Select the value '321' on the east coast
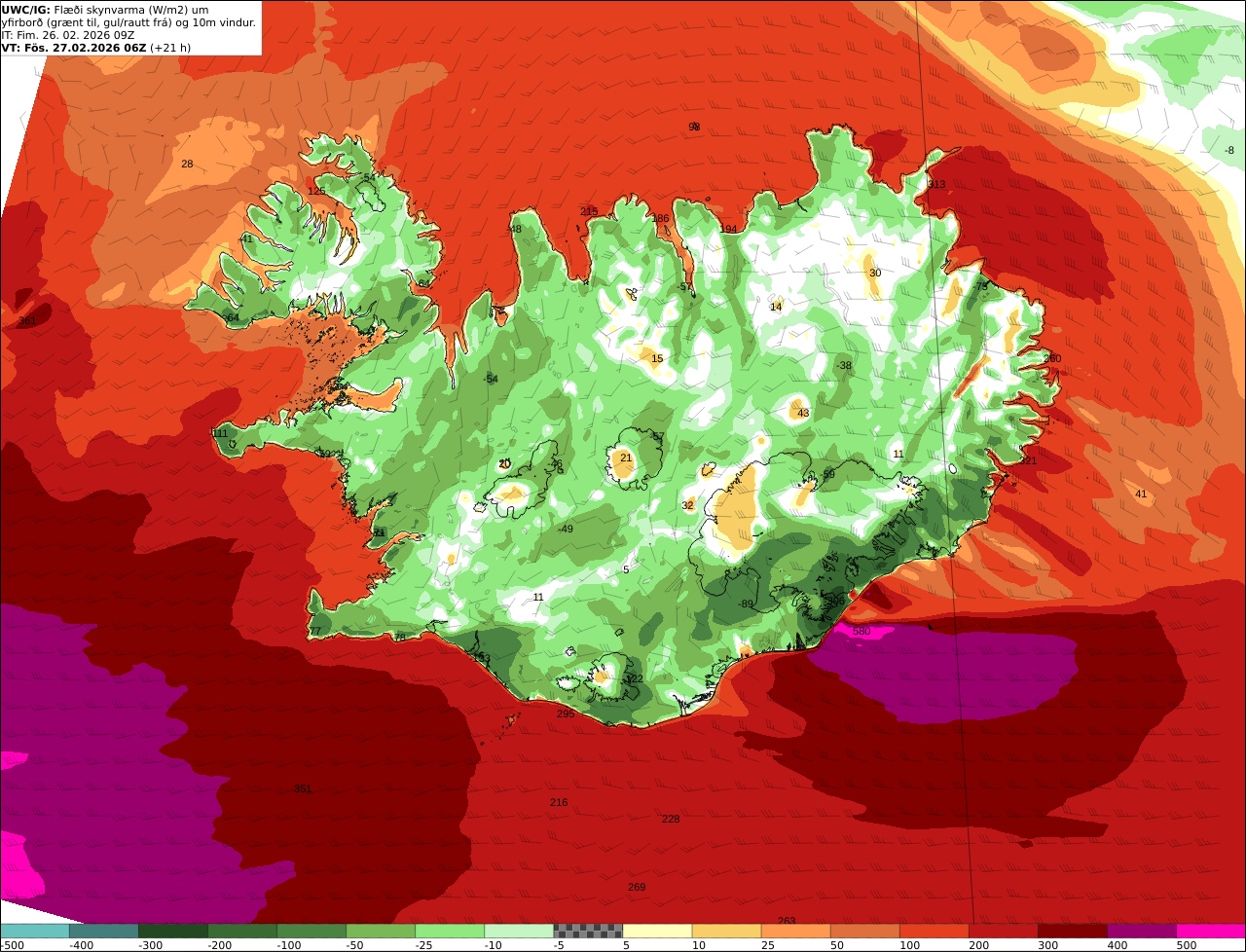The width and height of the screenshot is (1246, 952). point(1029,460)
